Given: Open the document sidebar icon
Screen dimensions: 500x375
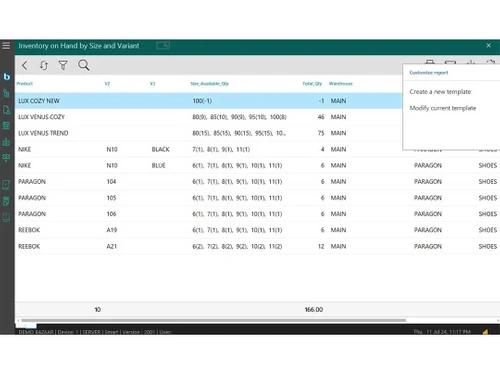Looking at the screenshot, I should tap(6, 110).
